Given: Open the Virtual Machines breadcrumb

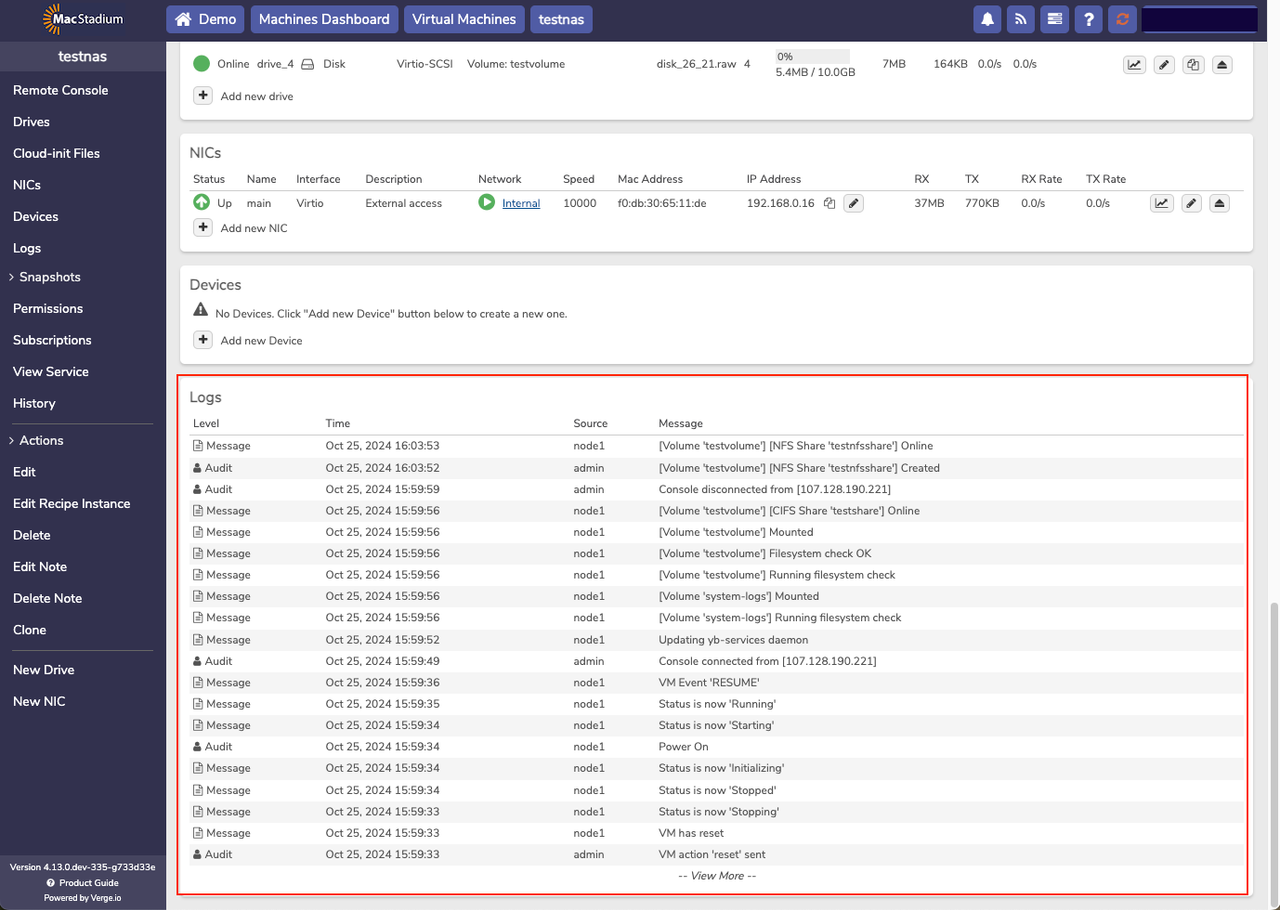Looking at the screenshot, I should (464, 19).
